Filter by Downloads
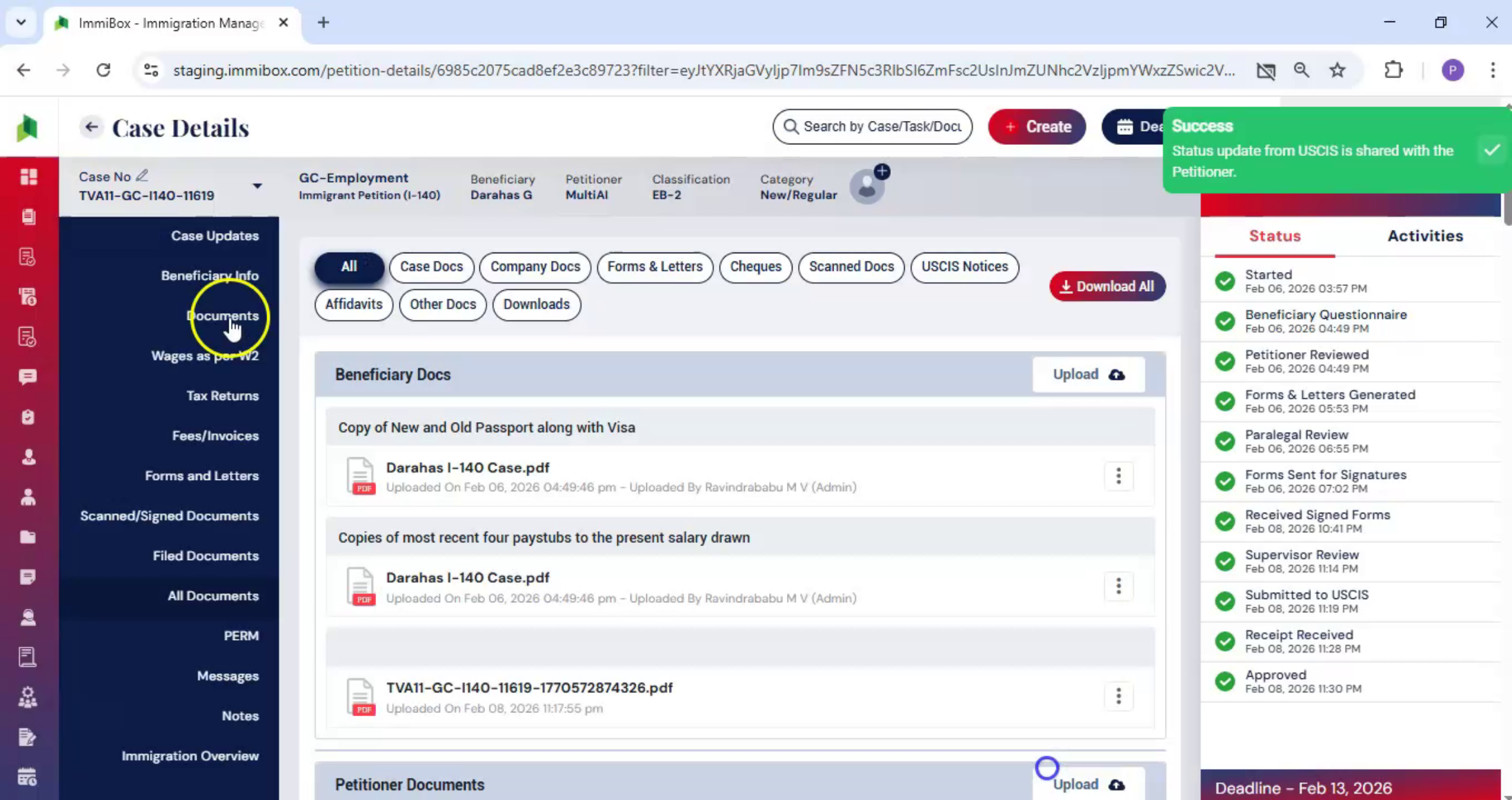 [536, 305]
